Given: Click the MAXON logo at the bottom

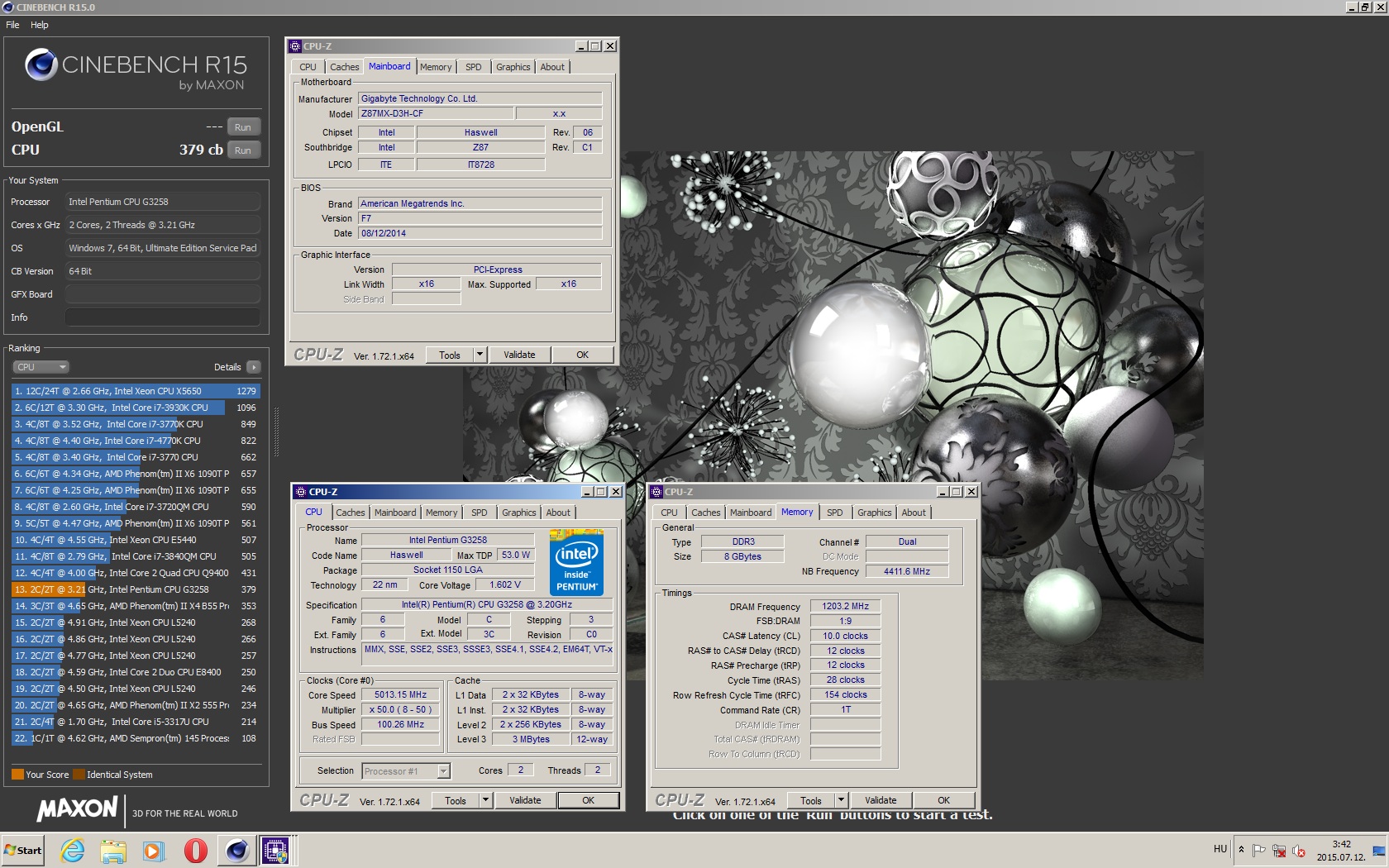Looking at the screenshot, I should (78, 809).
